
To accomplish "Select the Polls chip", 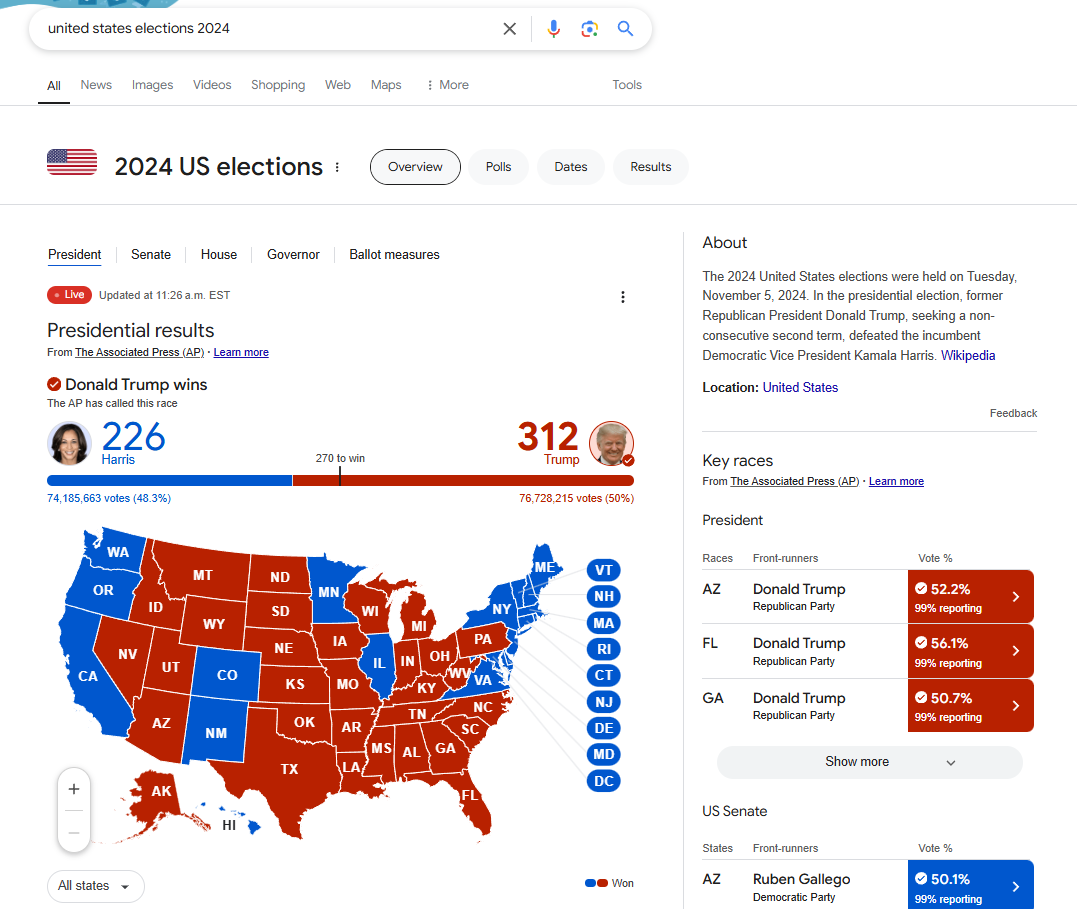I will 498,167.
